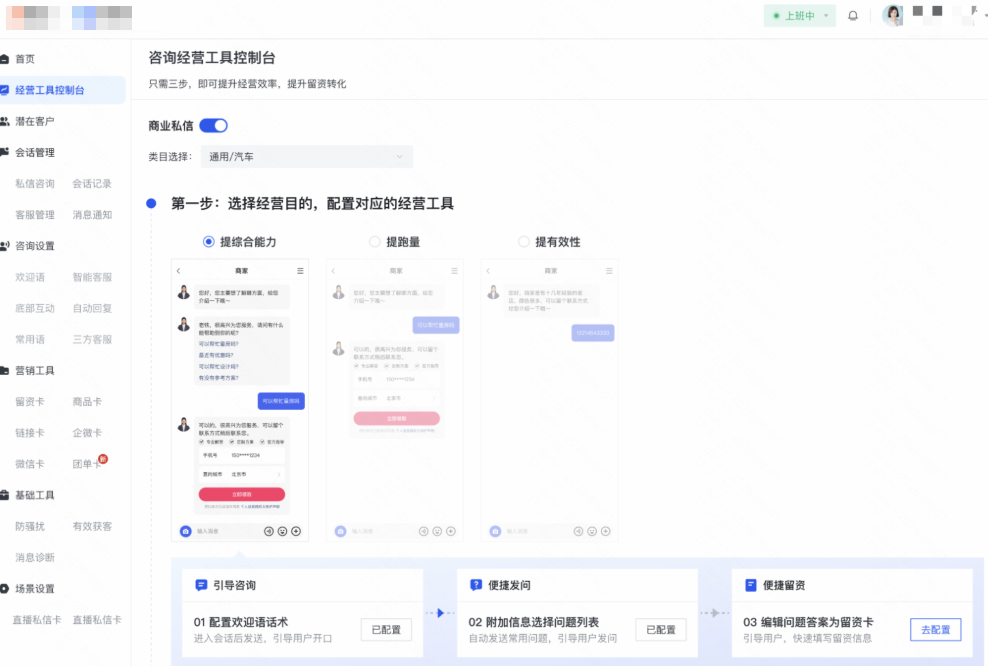The height and width of the screenshot is (666, 988).
Task: Open 消息通知 submenu item
Action: [x=92, y=215]
